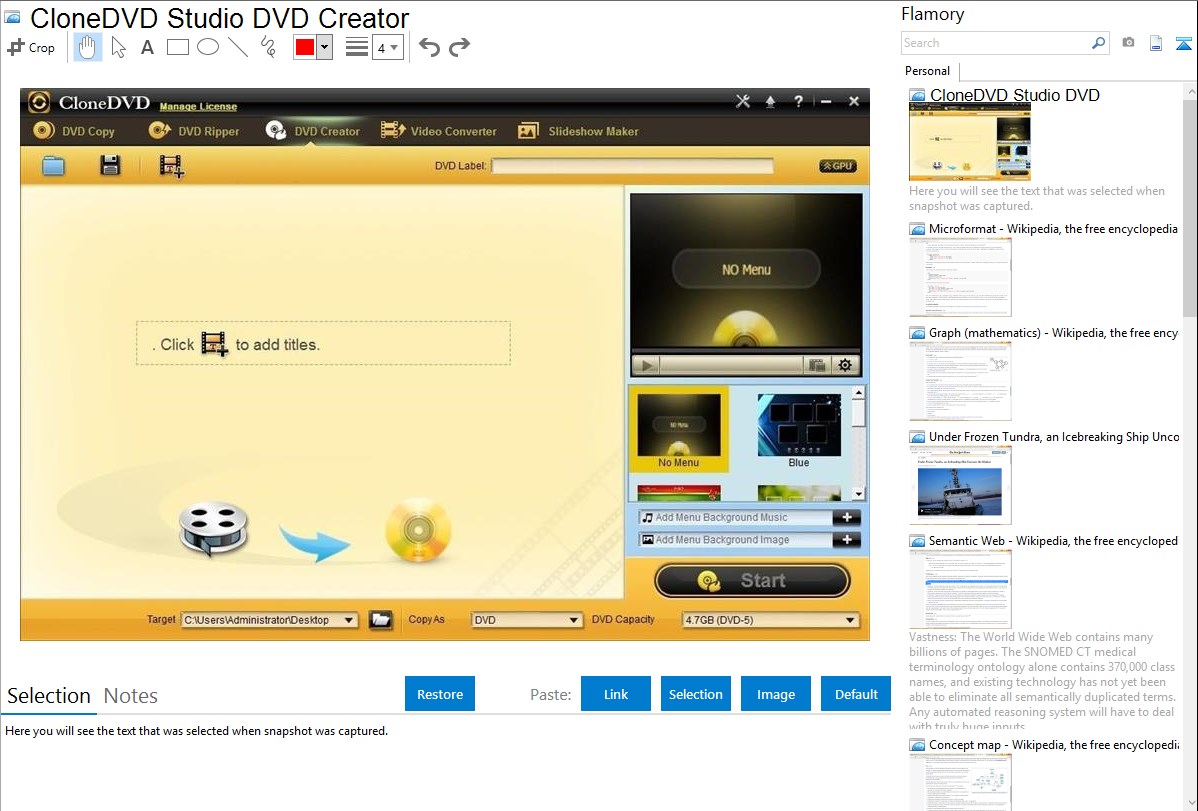This screenshot has height=811, width=1198.
Task: Click the Flamory search field
Action: click(995, 43)
